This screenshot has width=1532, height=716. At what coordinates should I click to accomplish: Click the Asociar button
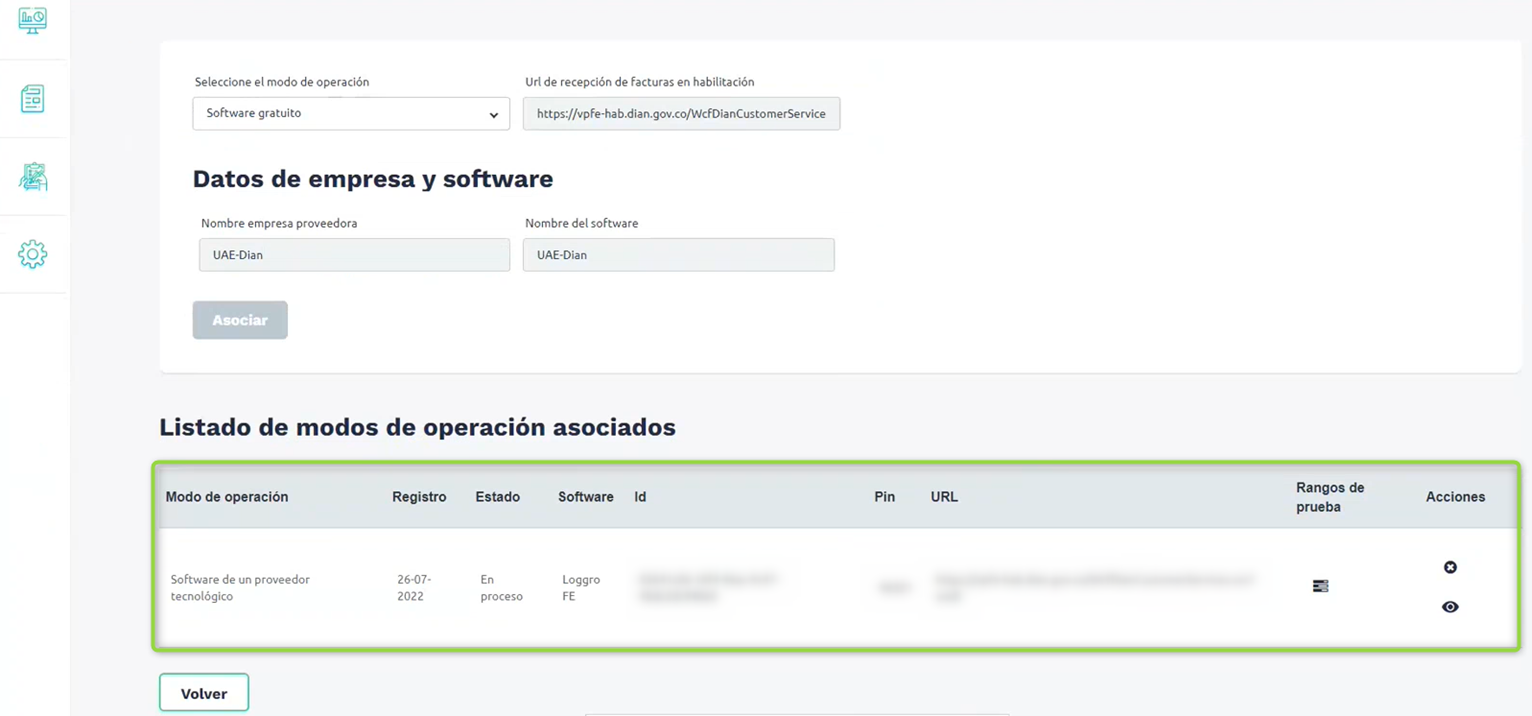[x=240, y=320]
